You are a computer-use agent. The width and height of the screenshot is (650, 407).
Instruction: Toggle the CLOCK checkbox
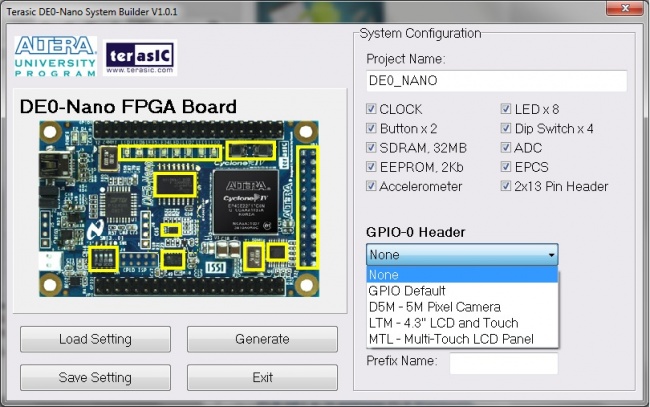pos(371,109)
